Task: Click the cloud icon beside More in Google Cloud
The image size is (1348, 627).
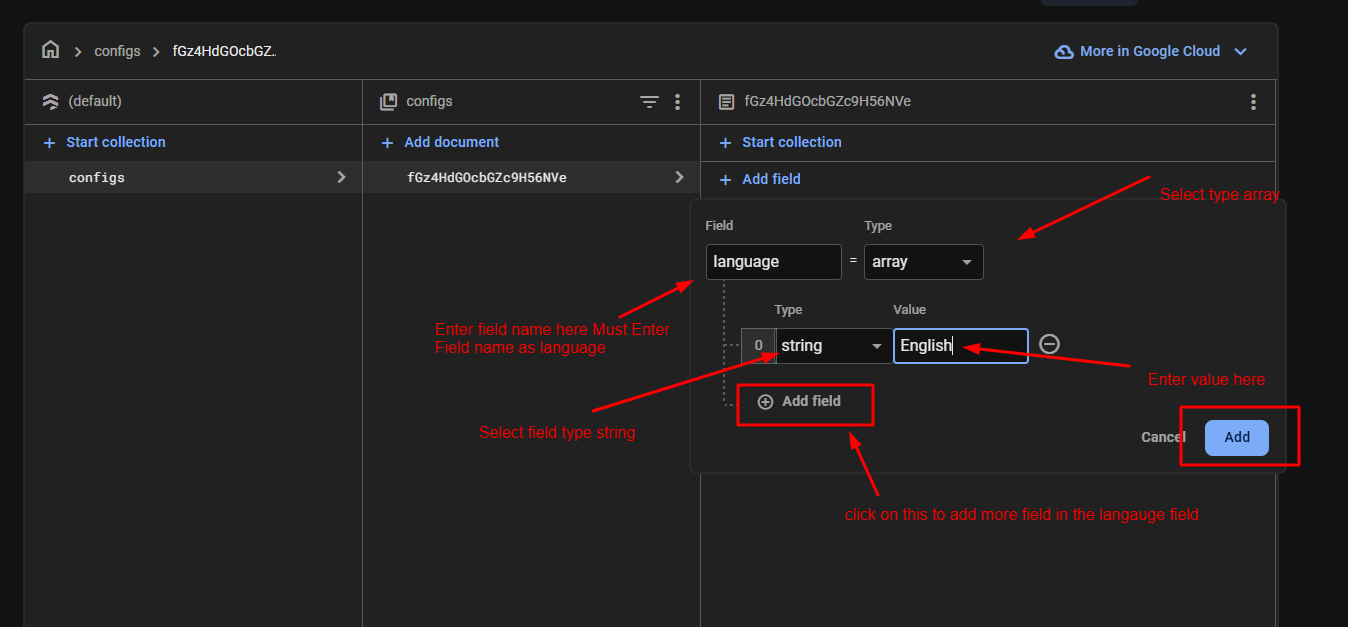Action: [1064, 51]
